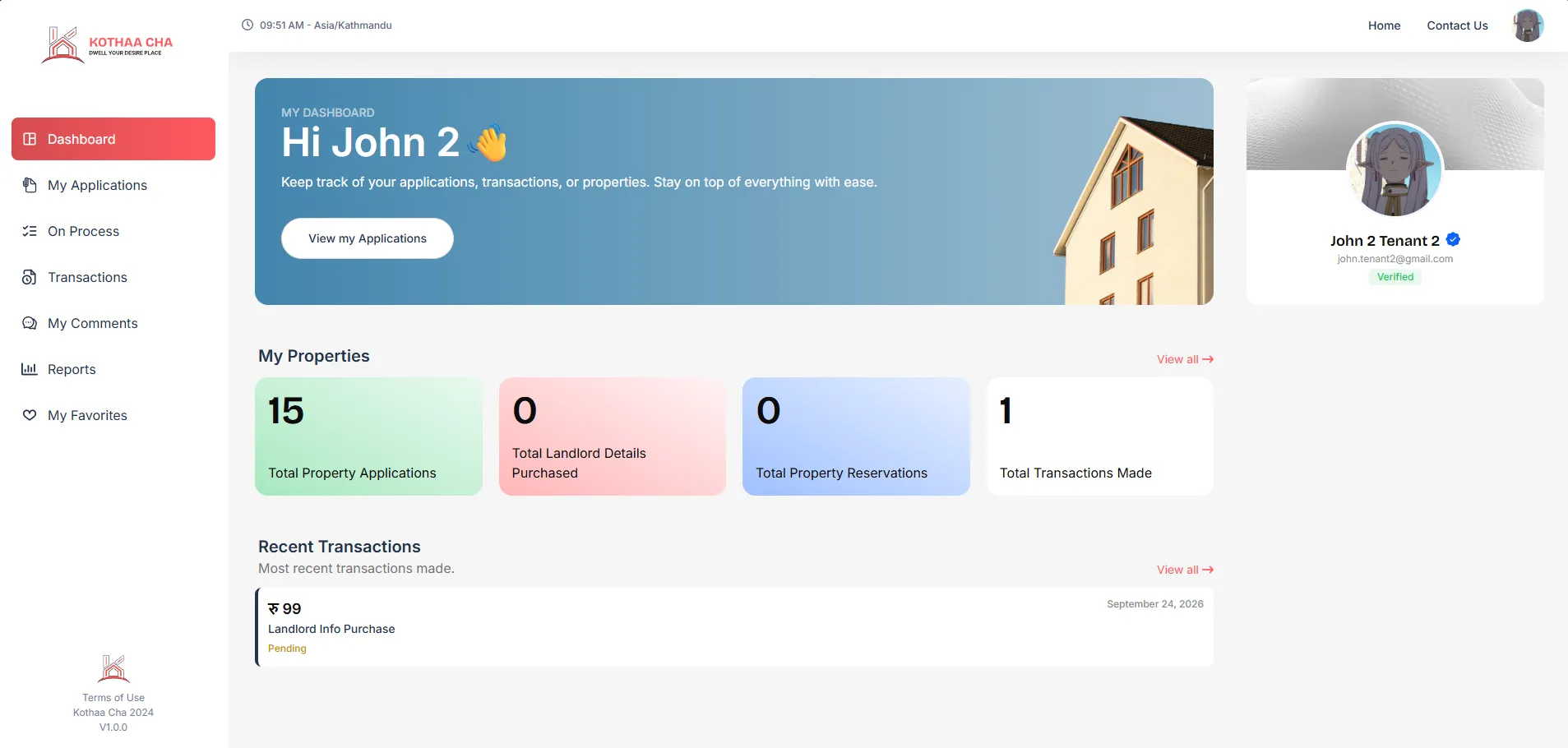The height and width of the screenshot is (748, 1568).
Task: Open the Dashboard menu item
Action: pyautogui.click(x=113, y=139)
